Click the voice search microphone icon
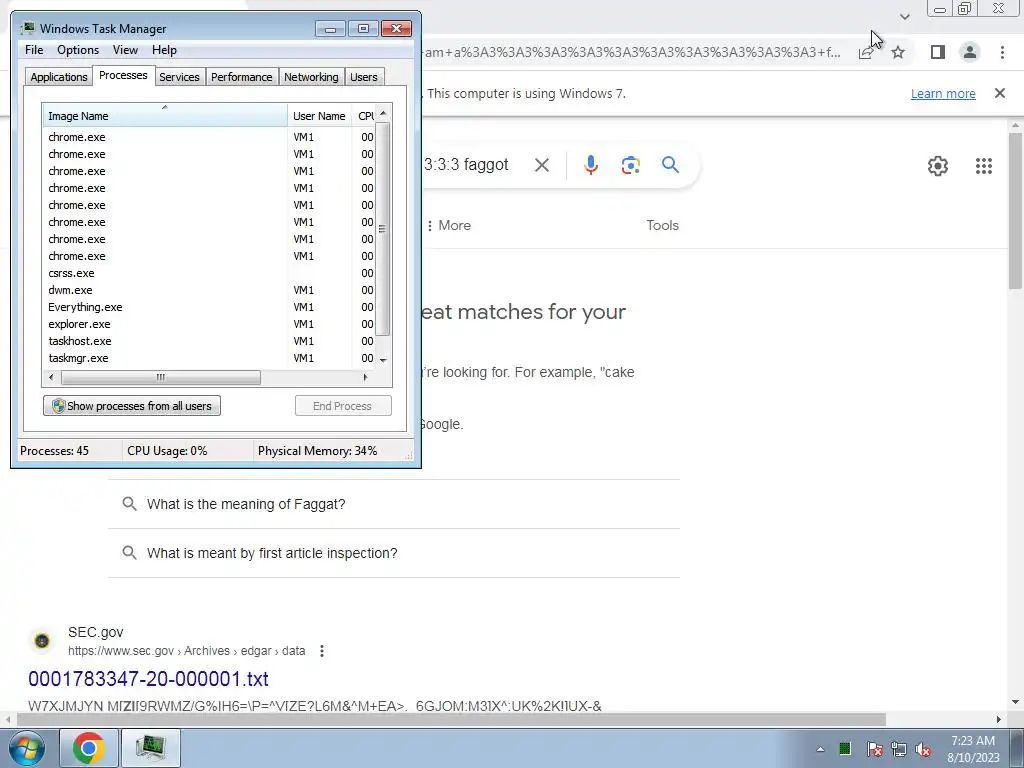1024x768 pixels. (x=591, y=165)
